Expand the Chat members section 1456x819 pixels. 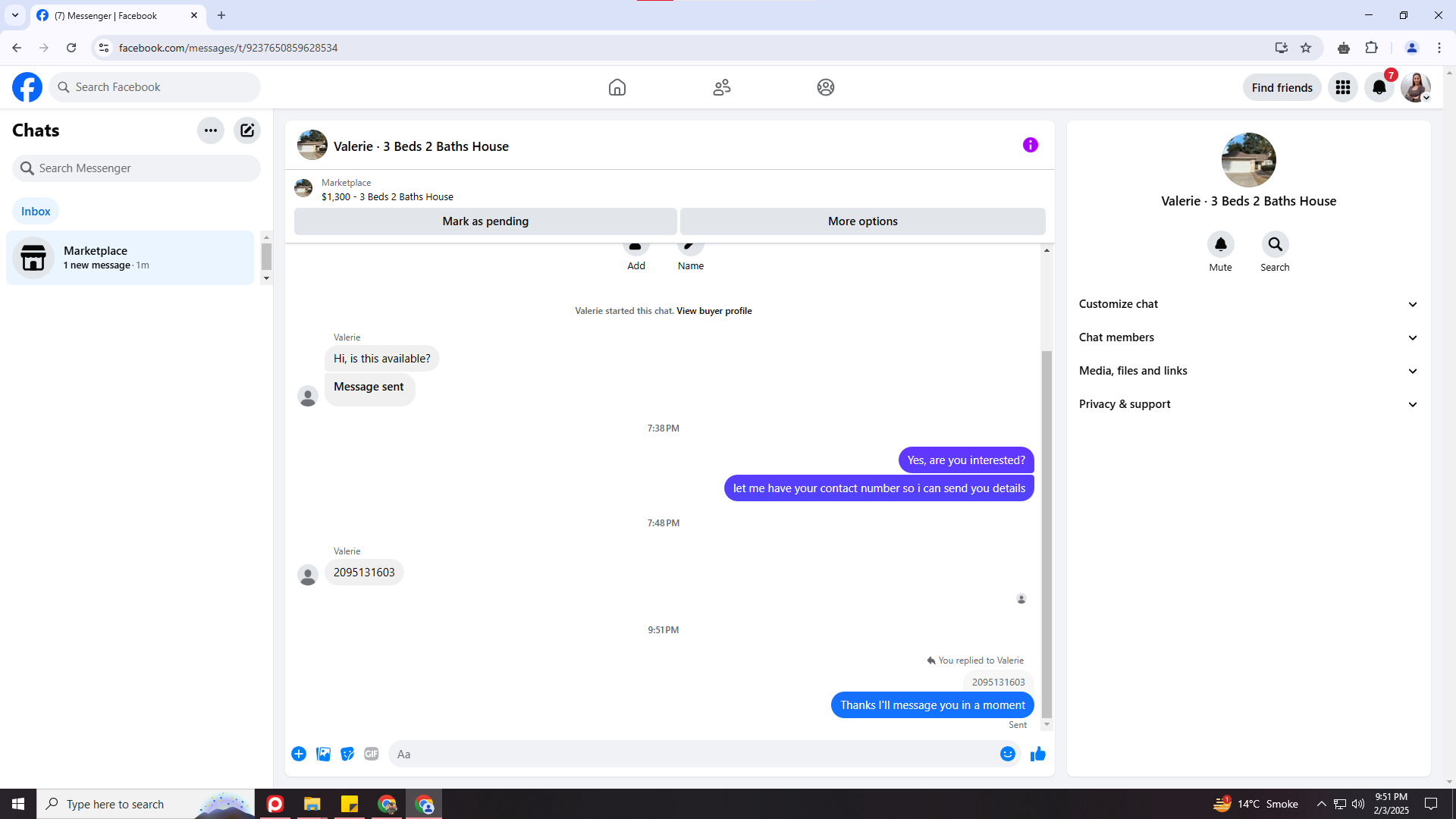pyautogui.click(x=1248, y=337)
